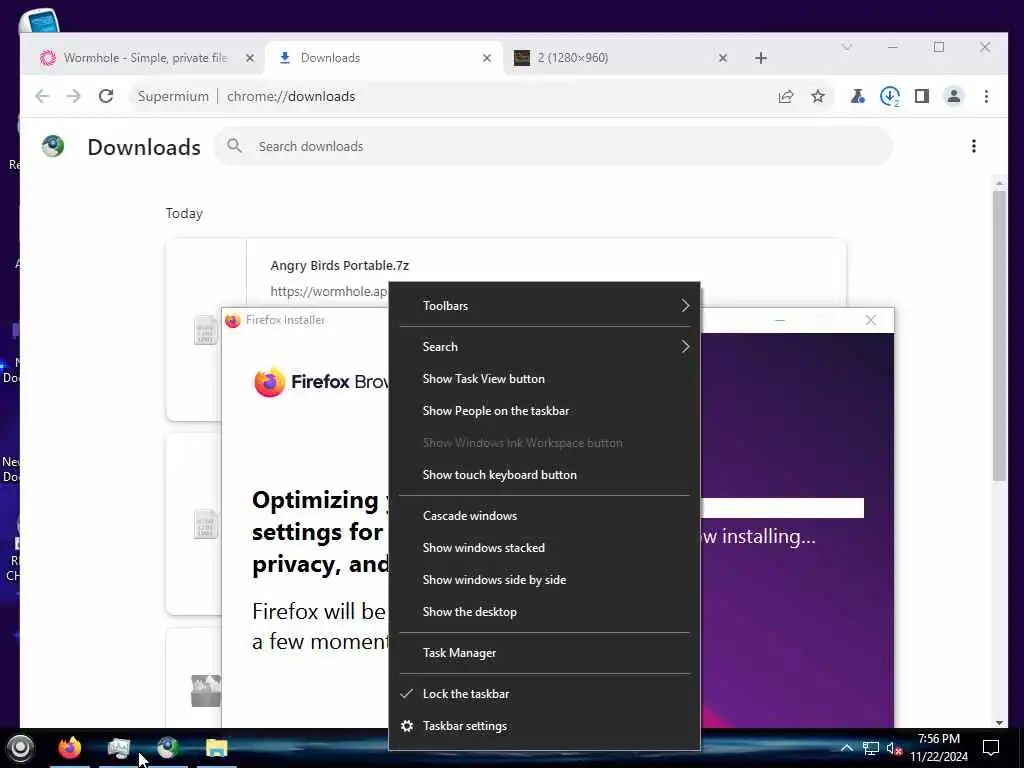This screenshot has width=1024, height=768.
Task: Open Supermium browser taskbar icon
Action: [168, 748]
